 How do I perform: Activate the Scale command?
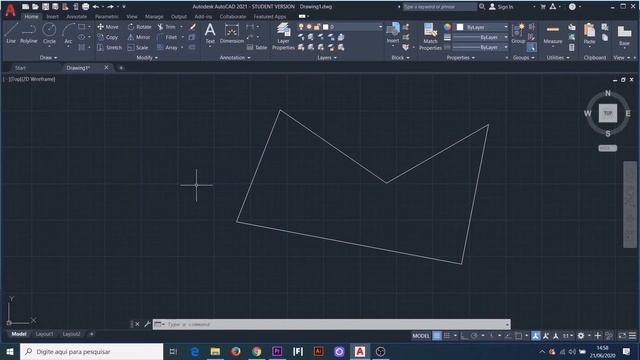click(x=138, y=47)
